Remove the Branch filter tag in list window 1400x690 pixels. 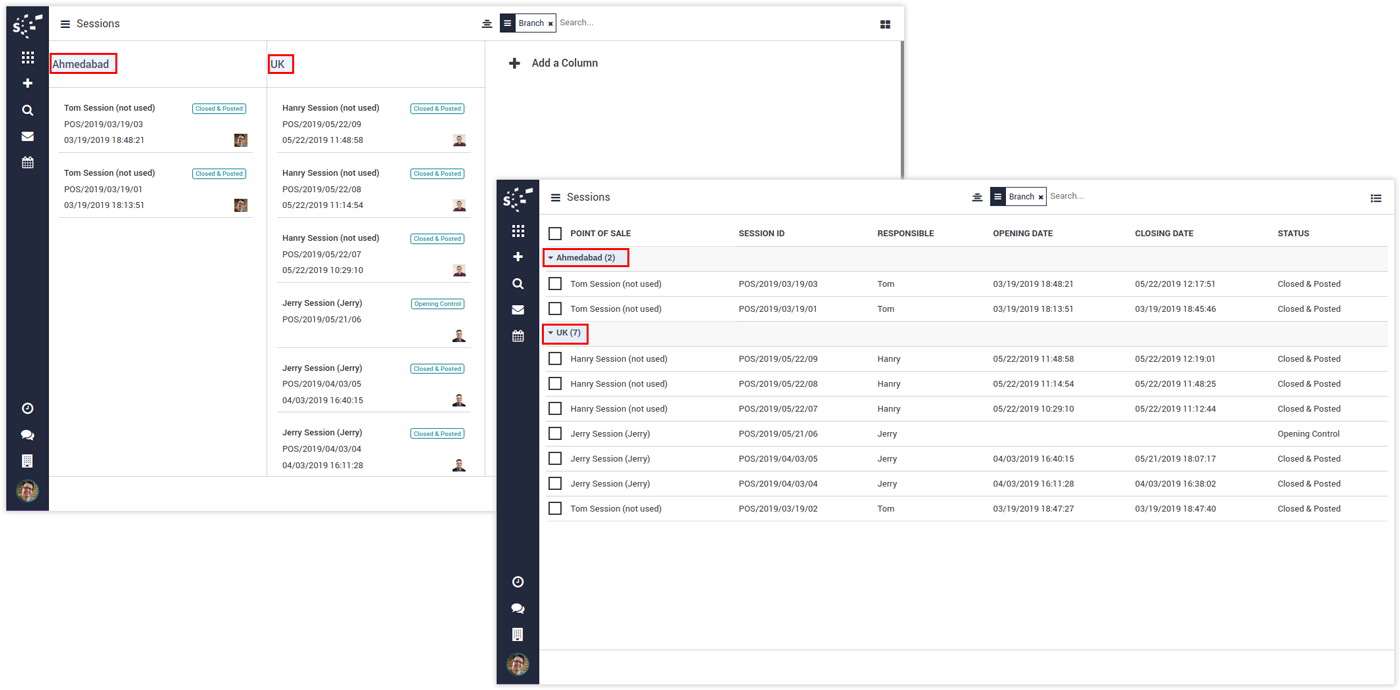(x=1041, y=198)
